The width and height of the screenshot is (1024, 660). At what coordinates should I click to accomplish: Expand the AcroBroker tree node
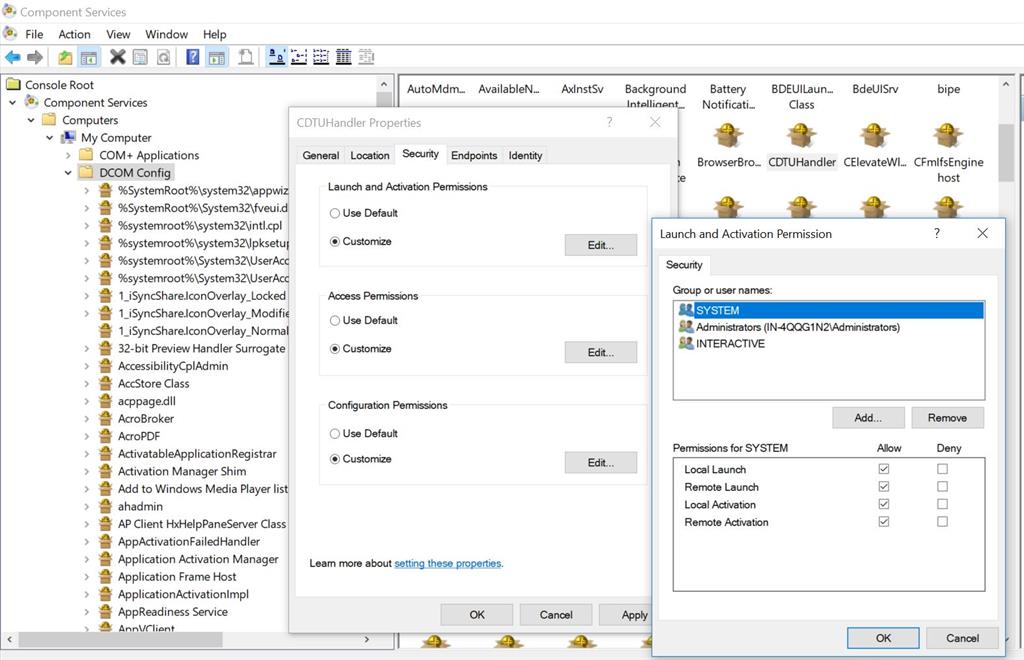pyautogui.click(x=86, y=419)
